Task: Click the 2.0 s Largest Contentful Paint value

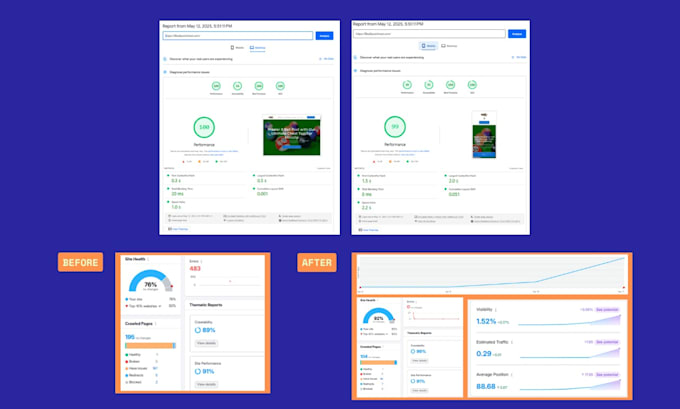Action: coord(454,181)
